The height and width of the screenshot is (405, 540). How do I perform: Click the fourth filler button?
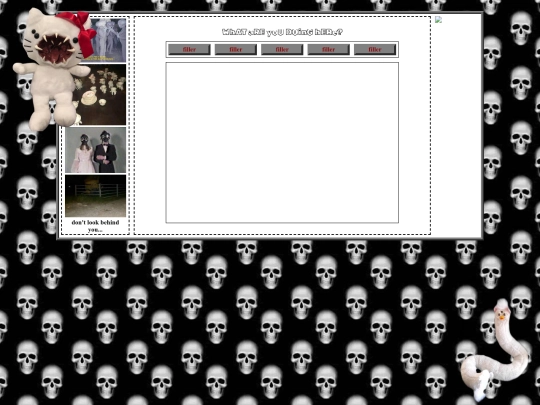(x=328, y=50)
